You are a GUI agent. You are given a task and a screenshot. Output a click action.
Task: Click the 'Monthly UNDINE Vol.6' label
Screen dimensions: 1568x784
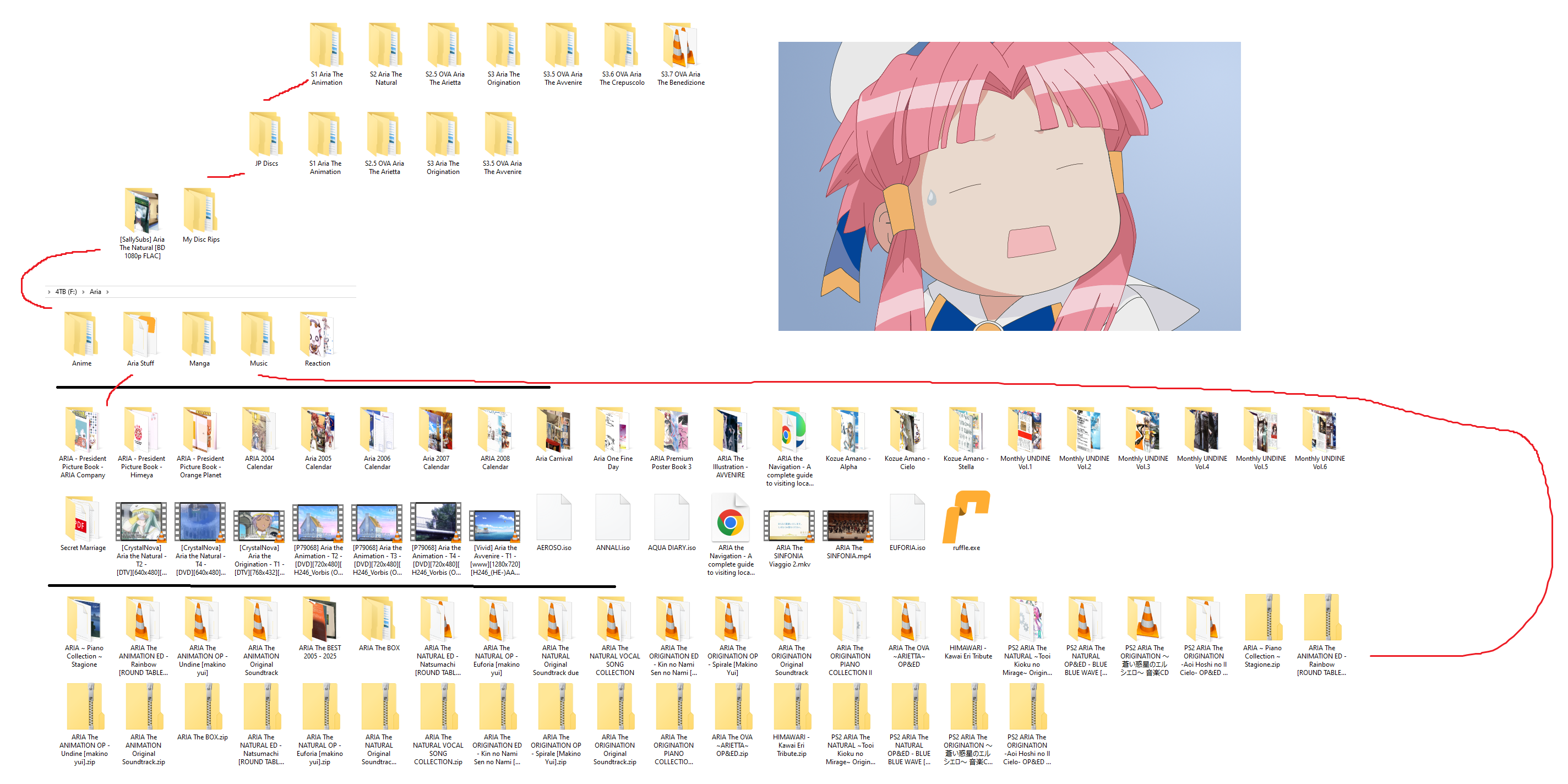point(1320,462)
